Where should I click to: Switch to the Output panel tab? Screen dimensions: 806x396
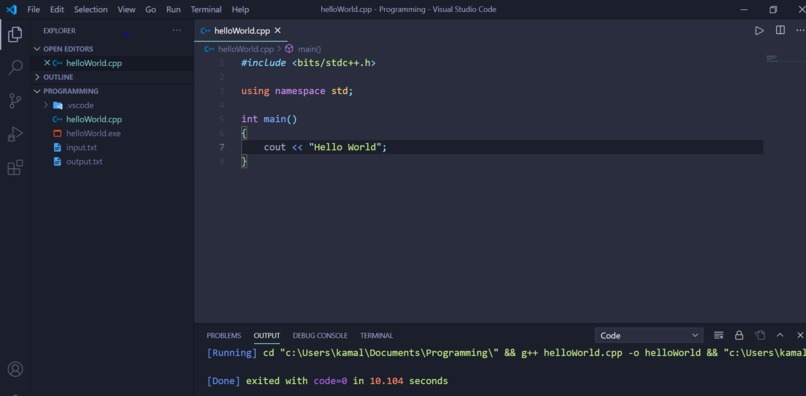(267, 335)
